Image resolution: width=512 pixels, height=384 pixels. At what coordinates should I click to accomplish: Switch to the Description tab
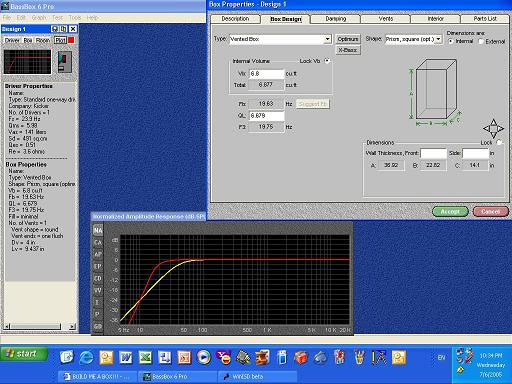(x=235, y=19)
